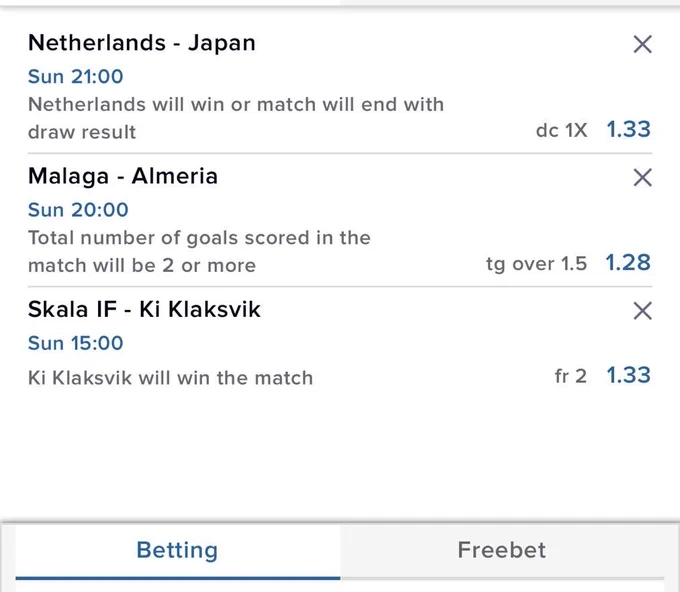Screen dimensions: 680x592
Task: Click the total goals 2 or more description
Action: coord(199,252)
